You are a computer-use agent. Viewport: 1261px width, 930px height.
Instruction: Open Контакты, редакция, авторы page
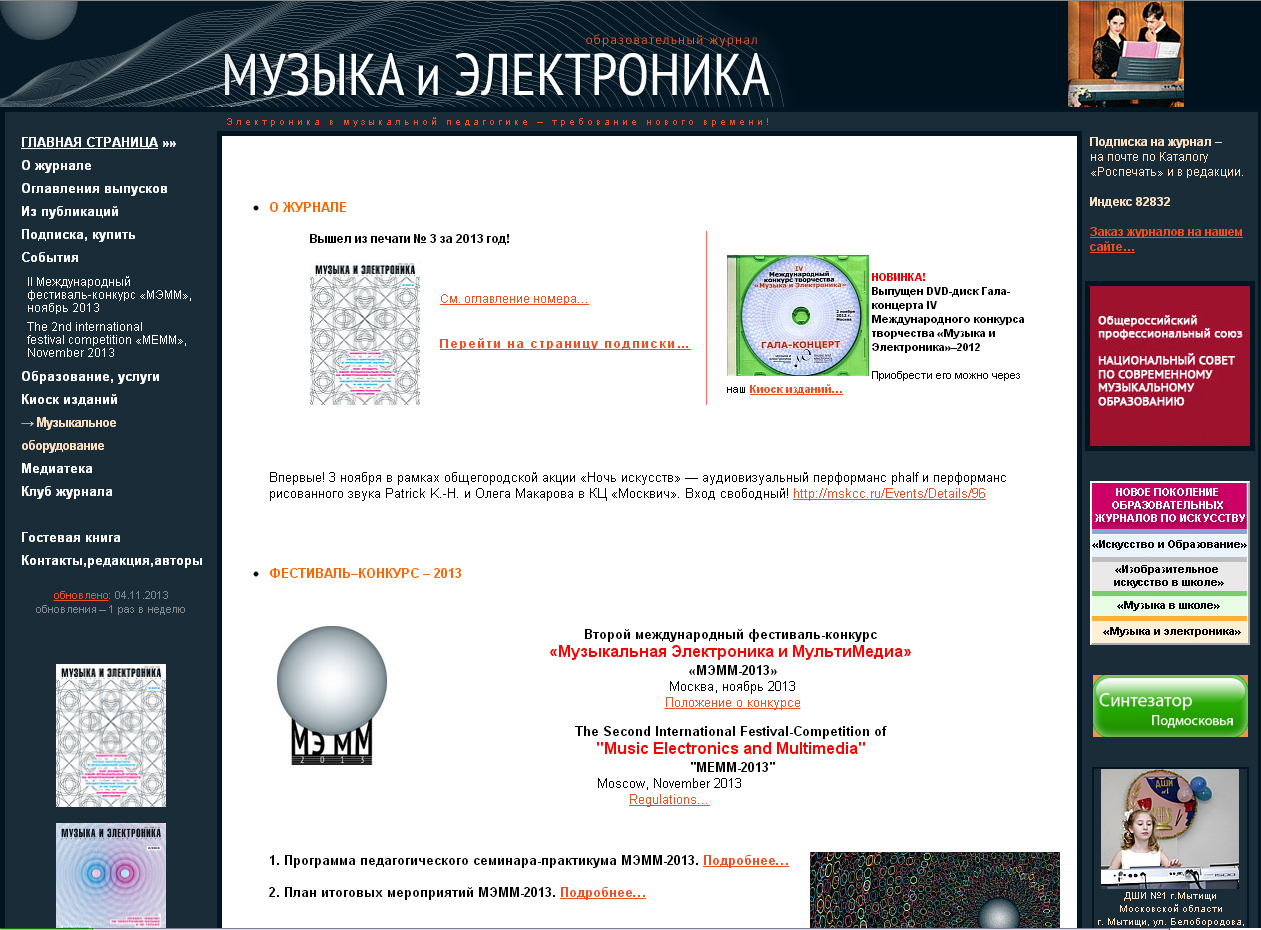[x=112, y=560]
